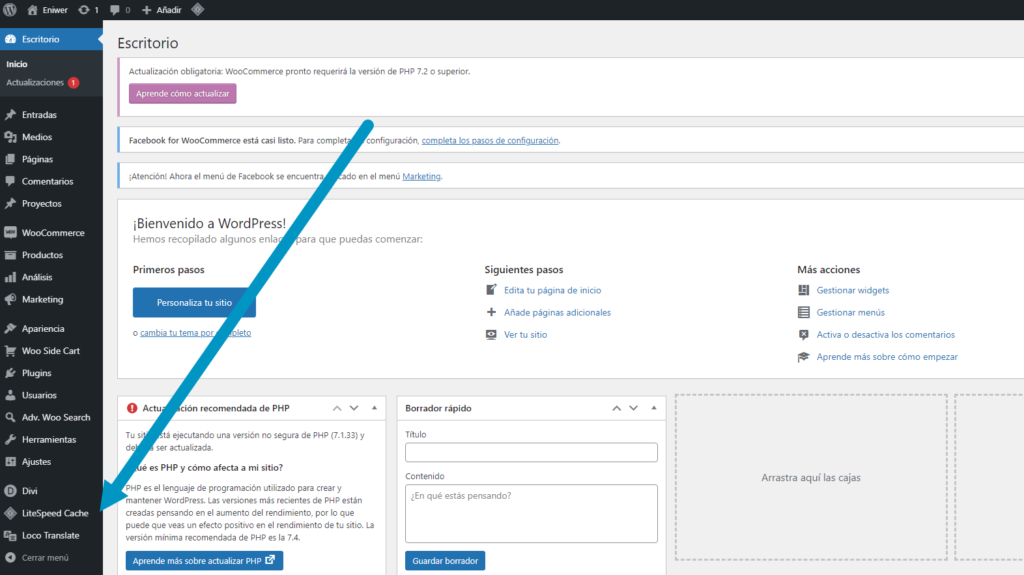1024x575 pixels.
Task: Click Proyectos pin icon
Action: pyautogui.click(x=10, y=203)
